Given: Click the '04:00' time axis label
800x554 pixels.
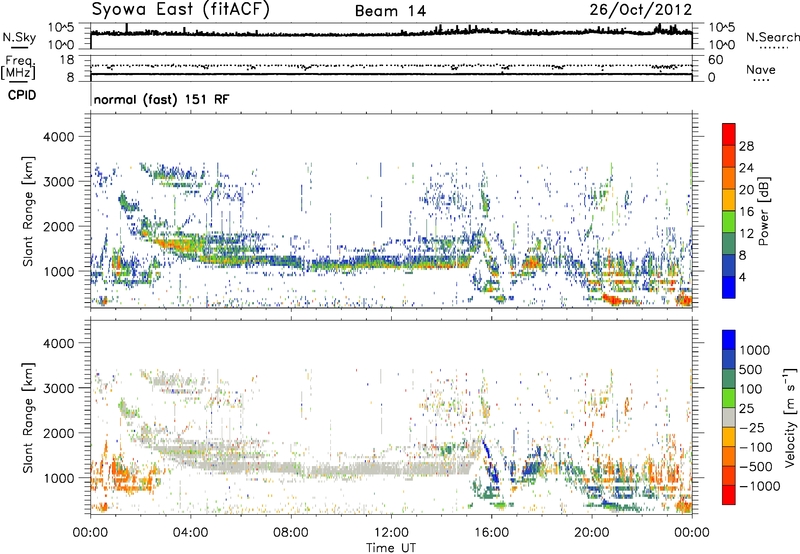Looking at the screenshot, I should click(191, 532).
